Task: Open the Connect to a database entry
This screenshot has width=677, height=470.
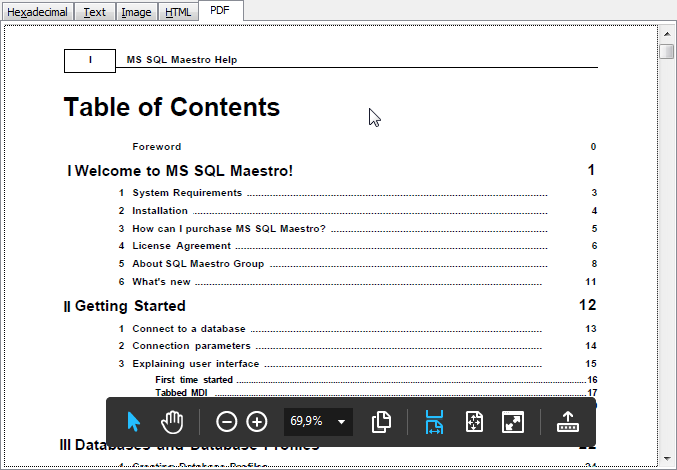Action: [x=189, y=329]
